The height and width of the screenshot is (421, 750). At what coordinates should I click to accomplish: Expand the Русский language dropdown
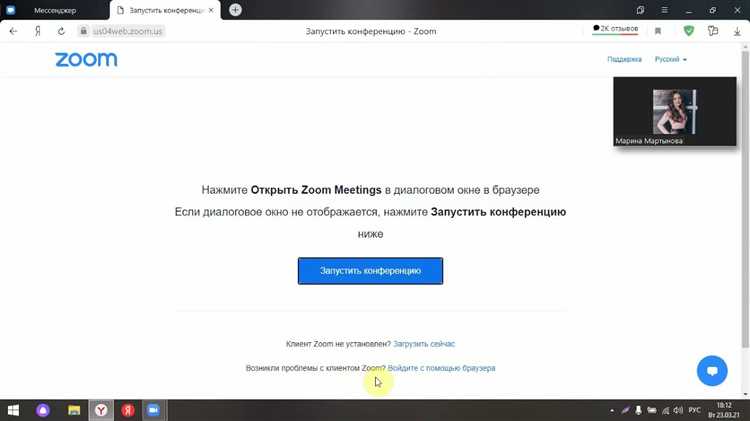click(x=671, y=59)
